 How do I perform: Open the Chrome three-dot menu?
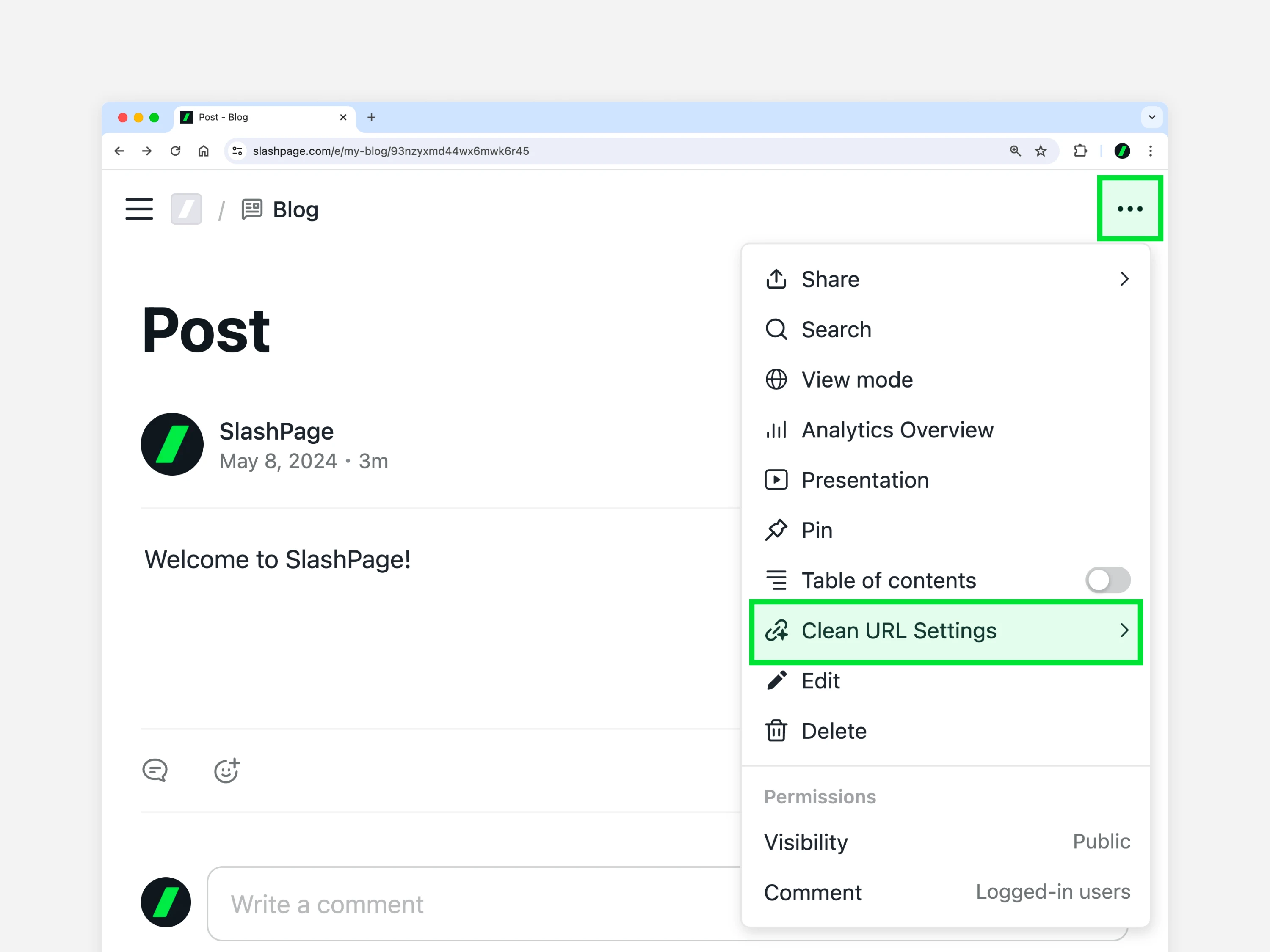pos(1151,151)
